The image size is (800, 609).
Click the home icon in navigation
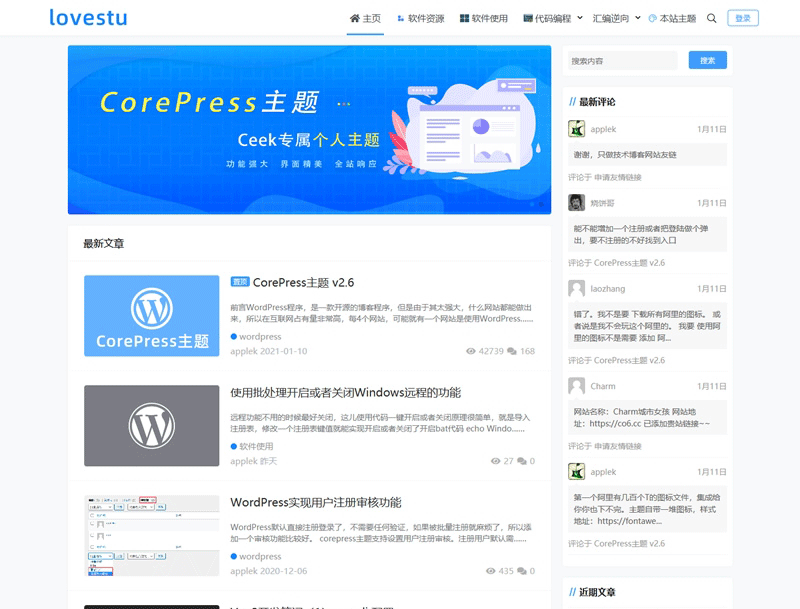355,18
